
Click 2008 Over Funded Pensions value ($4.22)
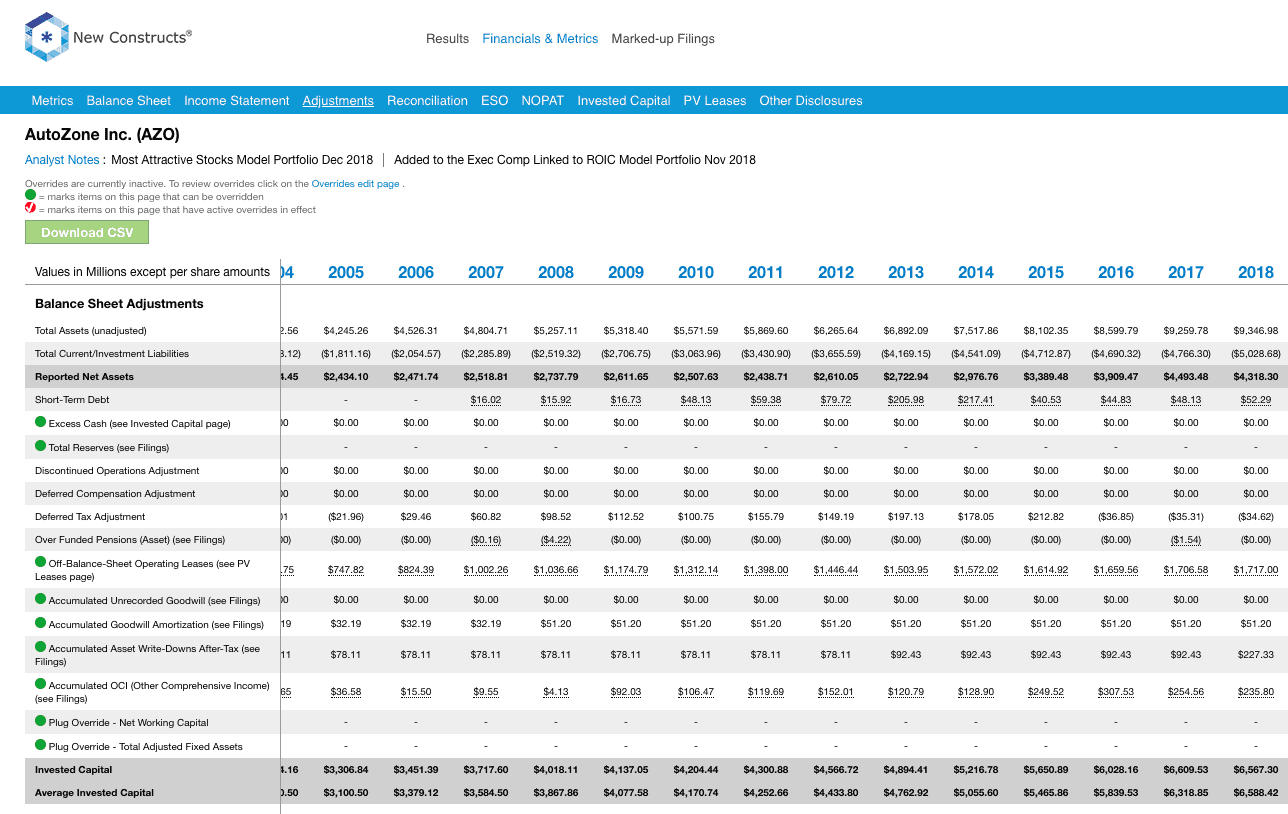(556, 540)
